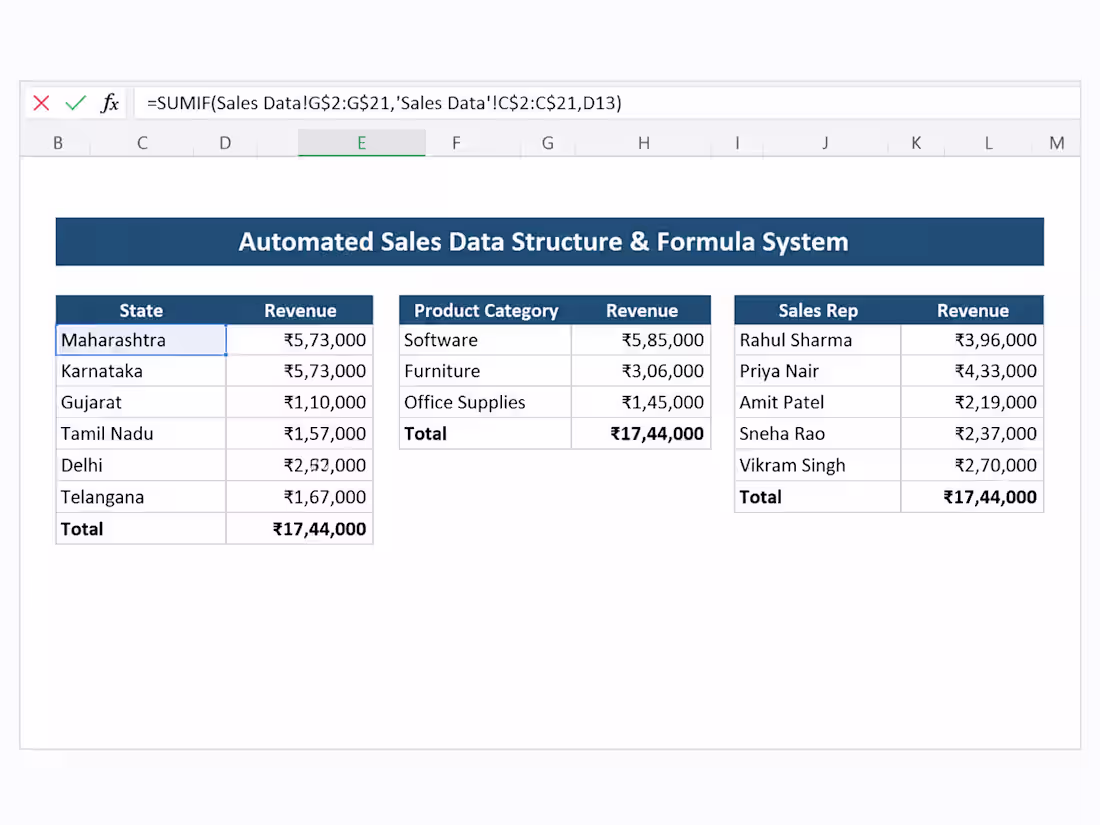Select column C header
This screenshot has width=1100, height=825.
tap(142, 143)
